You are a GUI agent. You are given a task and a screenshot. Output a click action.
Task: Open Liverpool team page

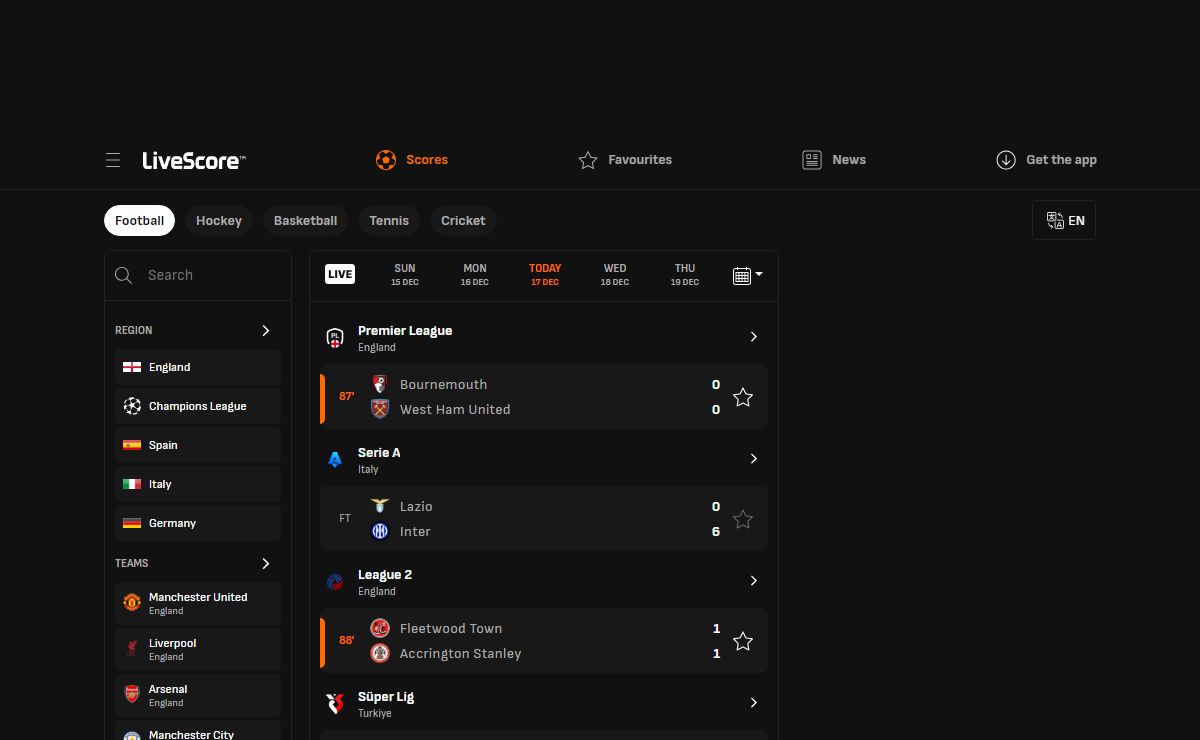198,649
